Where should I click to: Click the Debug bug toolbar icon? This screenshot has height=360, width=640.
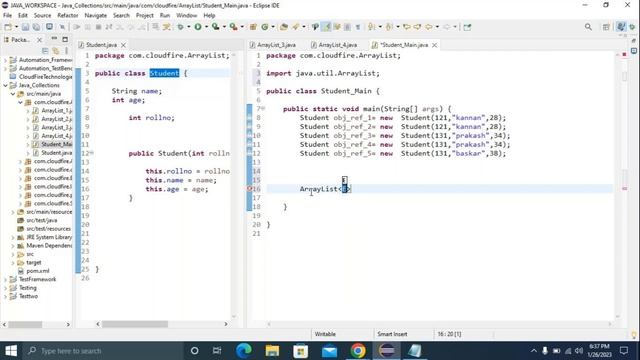(x=180, y=27)
